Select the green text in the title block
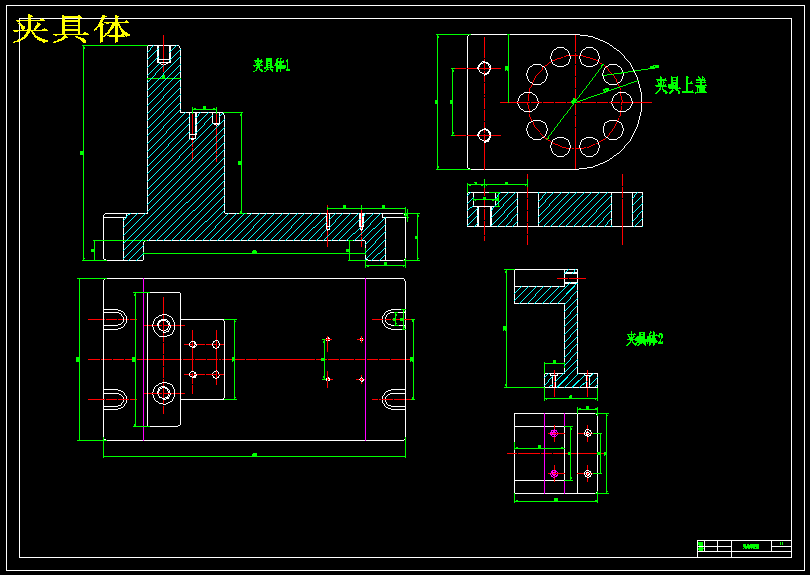Screen dimensions: 810x575 coord(751,546)
